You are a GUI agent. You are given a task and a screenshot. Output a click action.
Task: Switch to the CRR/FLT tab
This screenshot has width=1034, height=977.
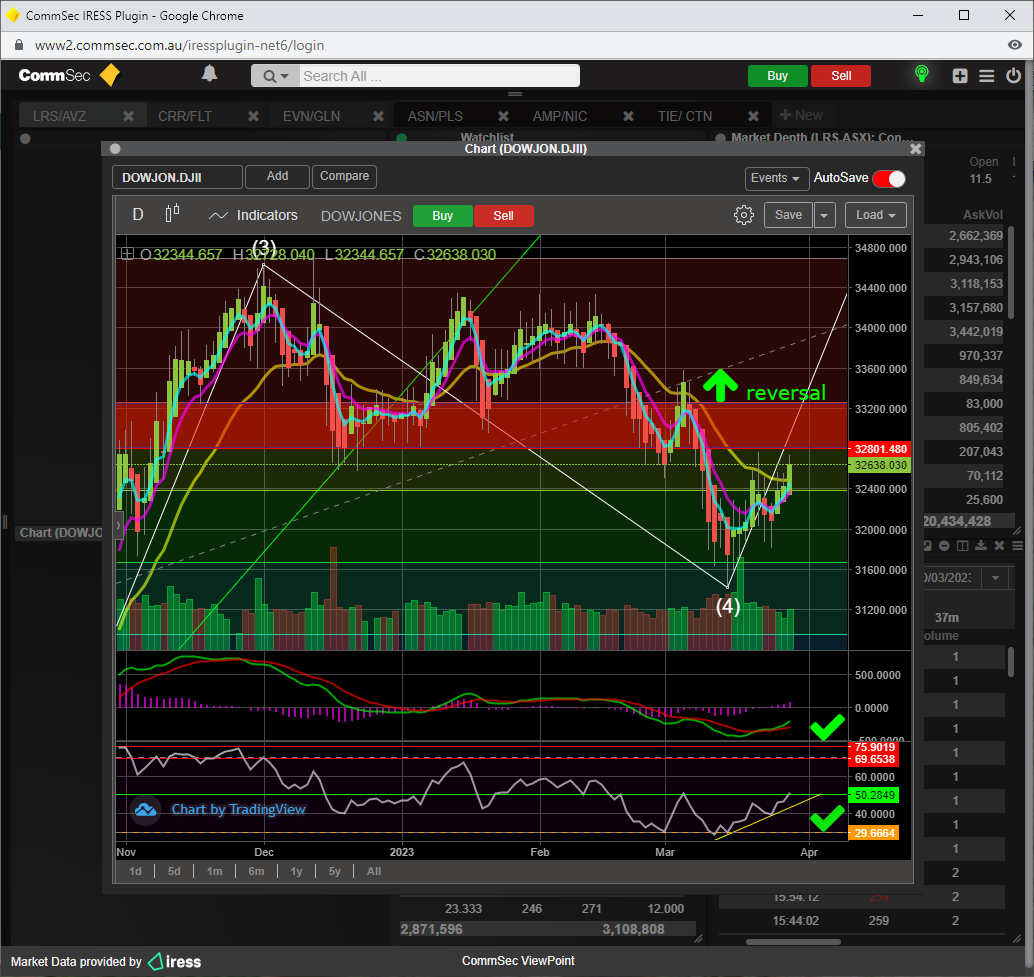tap(185, 116)
